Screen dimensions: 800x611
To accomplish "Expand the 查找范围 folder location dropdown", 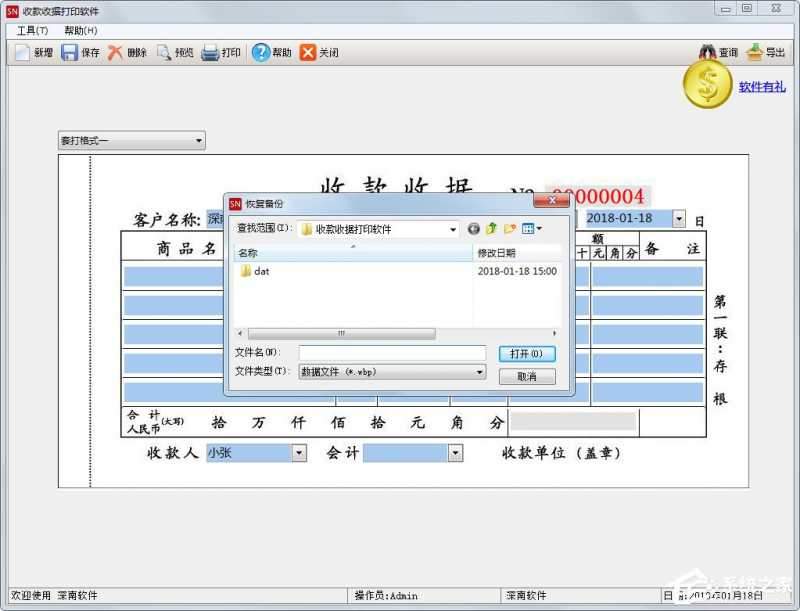I will [453, 229].
